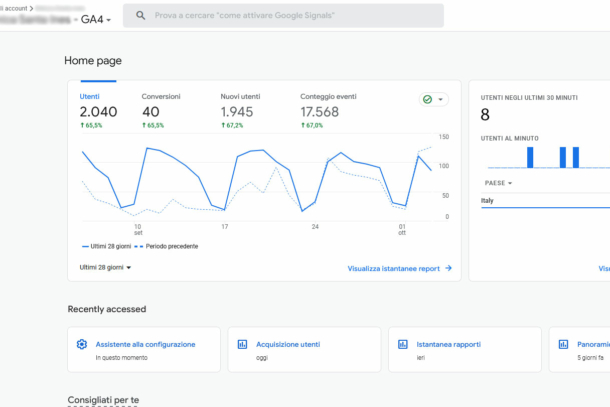Expand the data quality indicator dropdown arrow
The image size is (610, 407).
440,100
